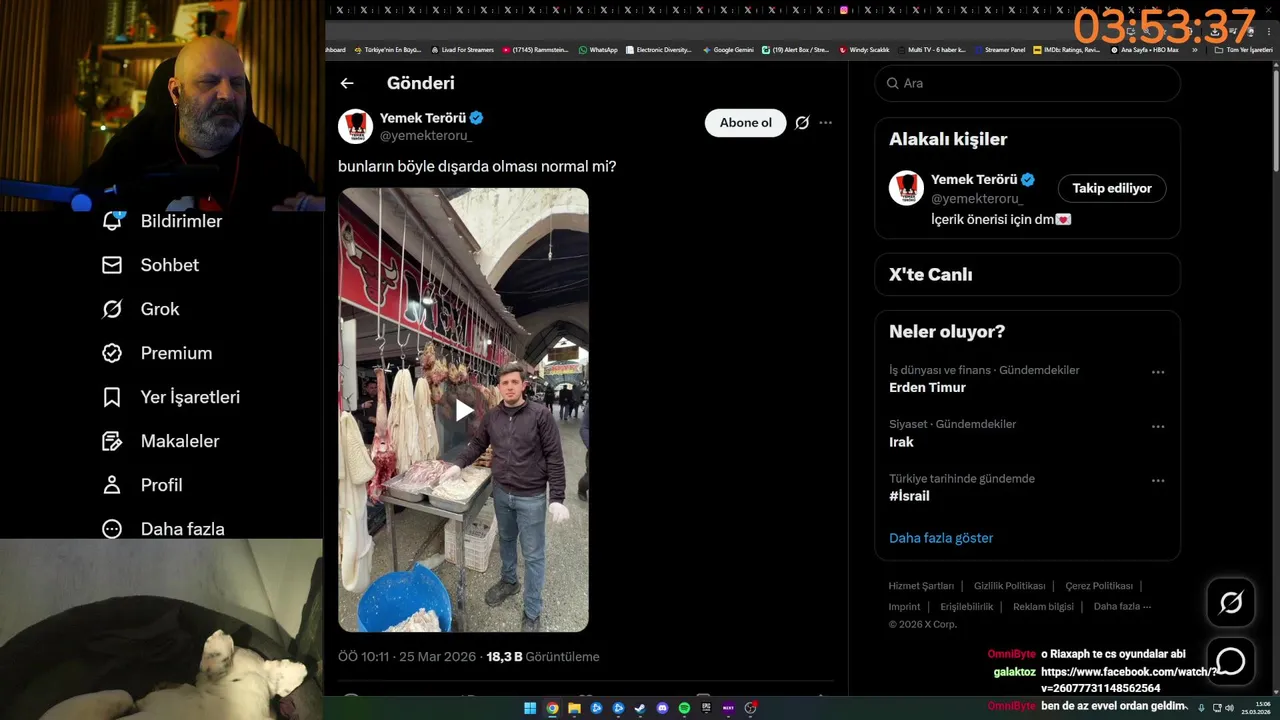Open trending topic Erden Timur

tap(927, 388)
